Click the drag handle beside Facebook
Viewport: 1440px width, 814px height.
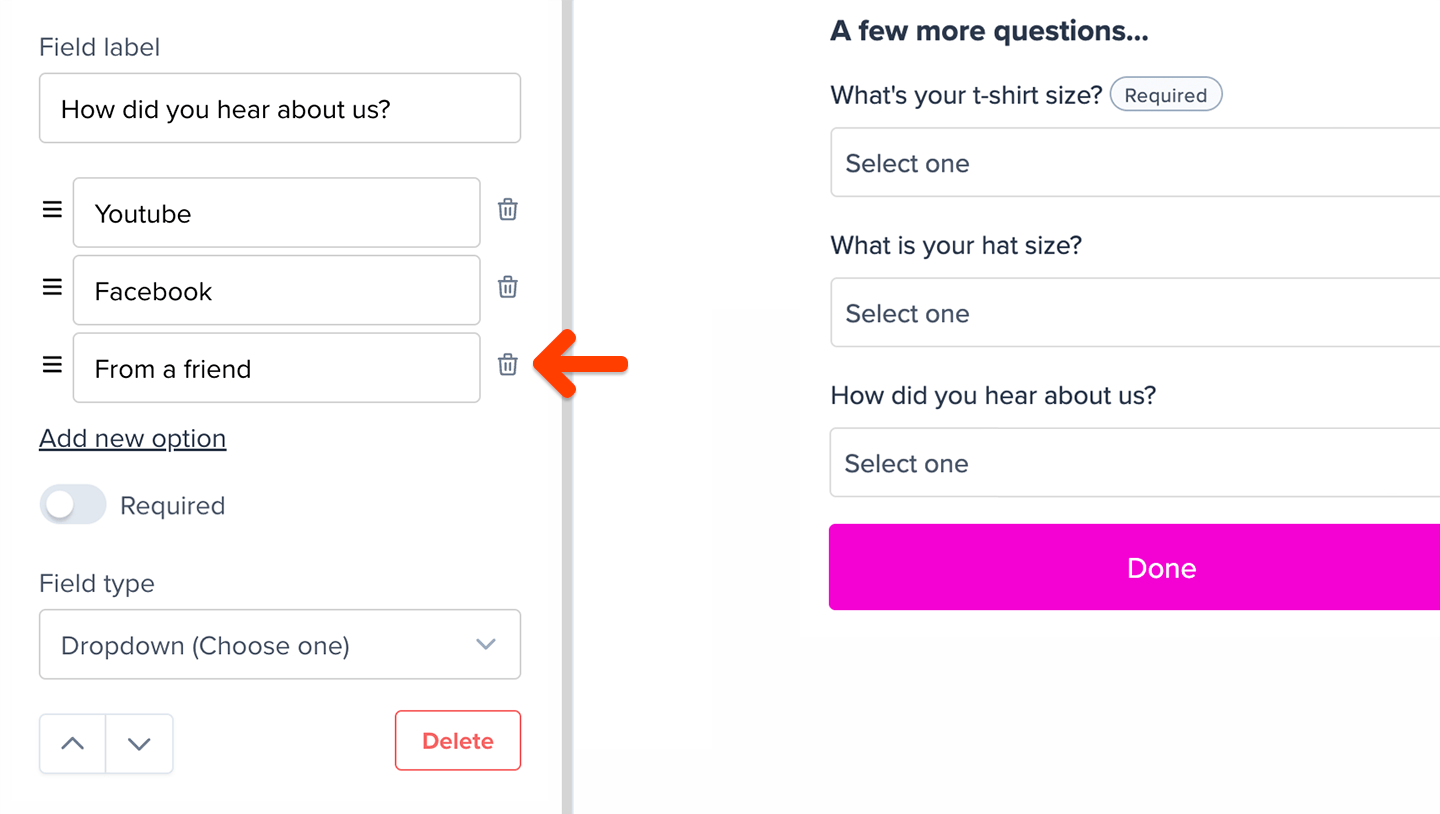coord(51,287)
